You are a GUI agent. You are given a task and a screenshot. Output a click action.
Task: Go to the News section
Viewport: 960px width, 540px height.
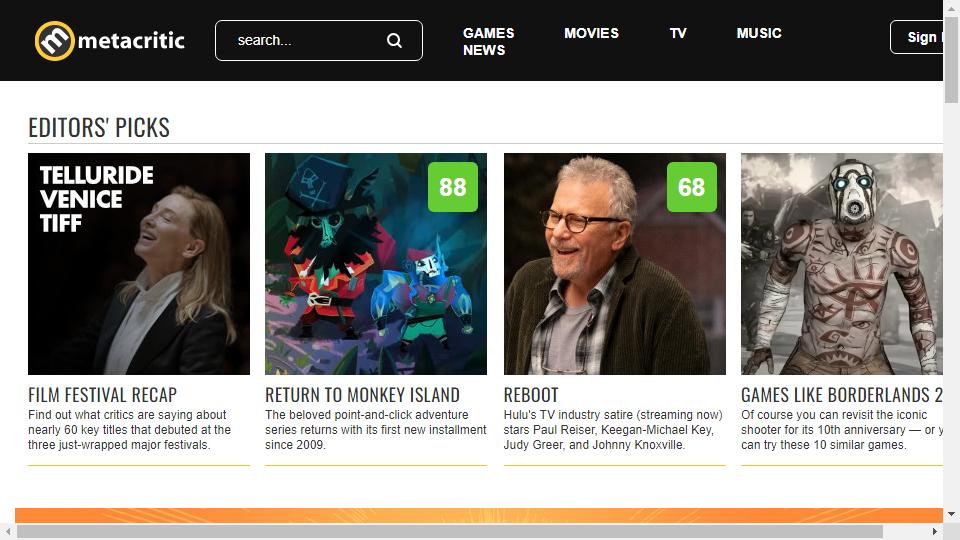[484, 50]
